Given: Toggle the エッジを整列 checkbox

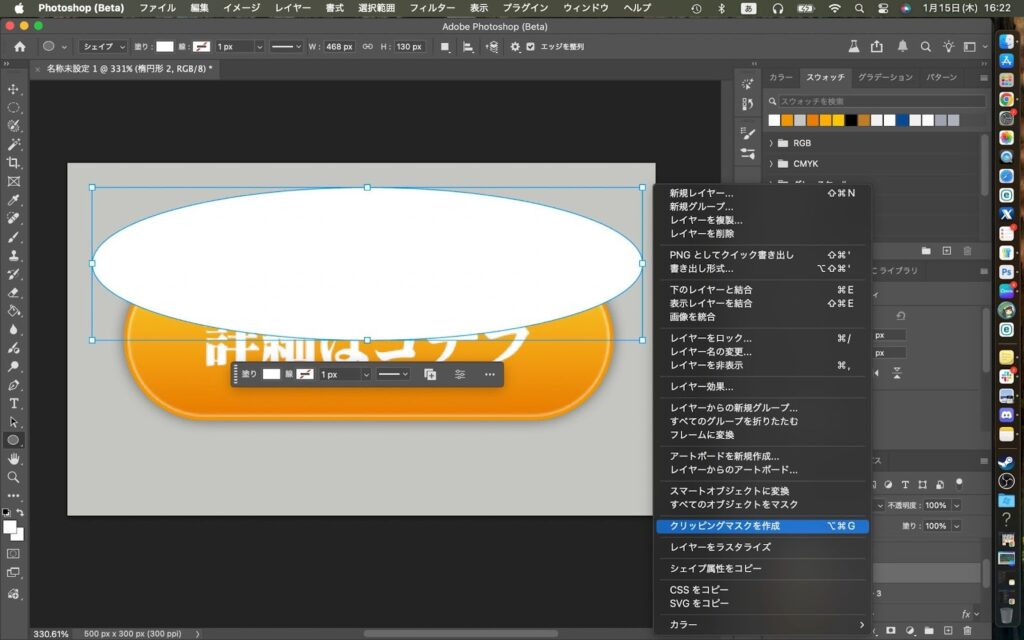Looking at the screenshot, I should click(x=530, y=47).
